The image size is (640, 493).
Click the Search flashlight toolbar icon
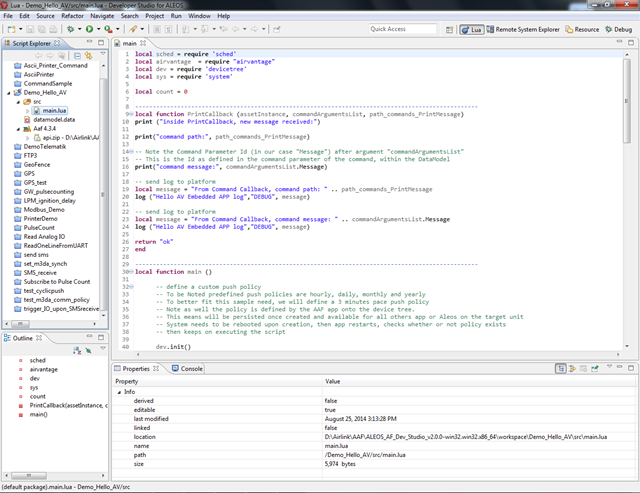pyautogui.click(x=133, y=29)
